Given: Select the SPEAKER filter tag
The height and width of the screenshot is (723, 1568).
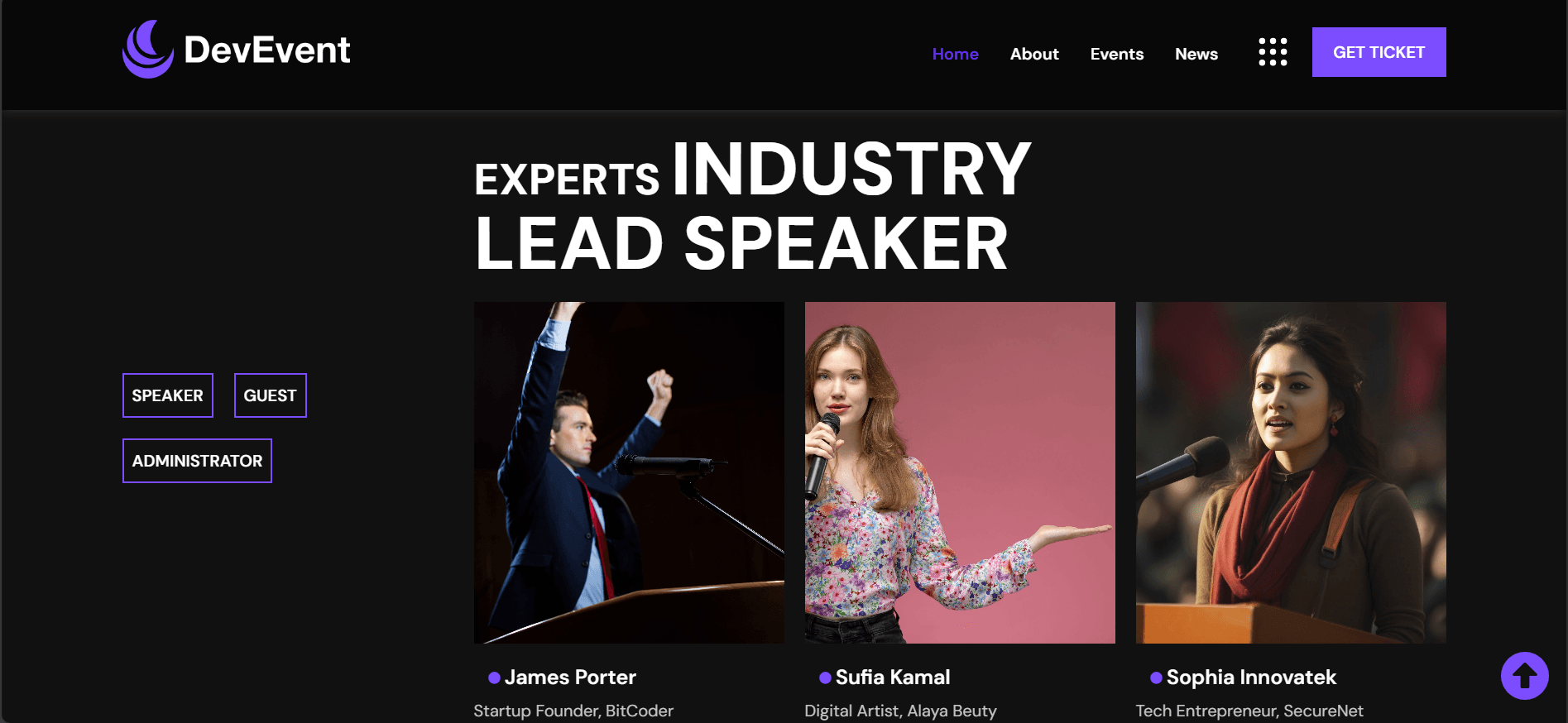Looking at the screenshot, I should [x=168, y=395].
